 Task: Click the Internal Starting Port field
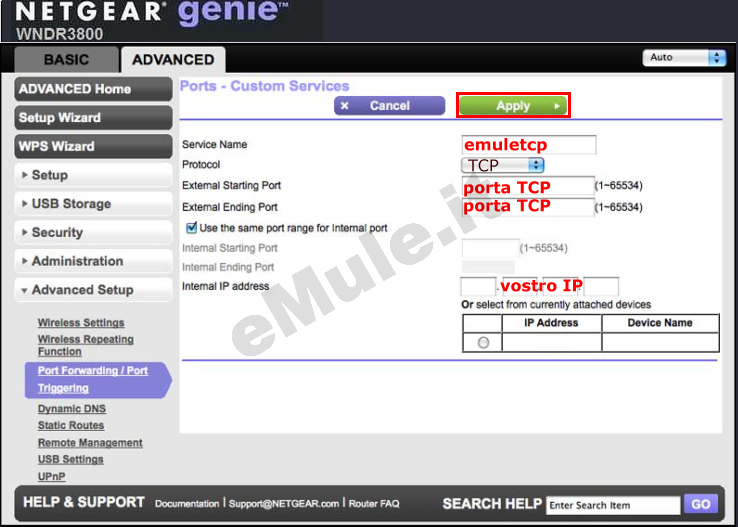coord(490,248)
